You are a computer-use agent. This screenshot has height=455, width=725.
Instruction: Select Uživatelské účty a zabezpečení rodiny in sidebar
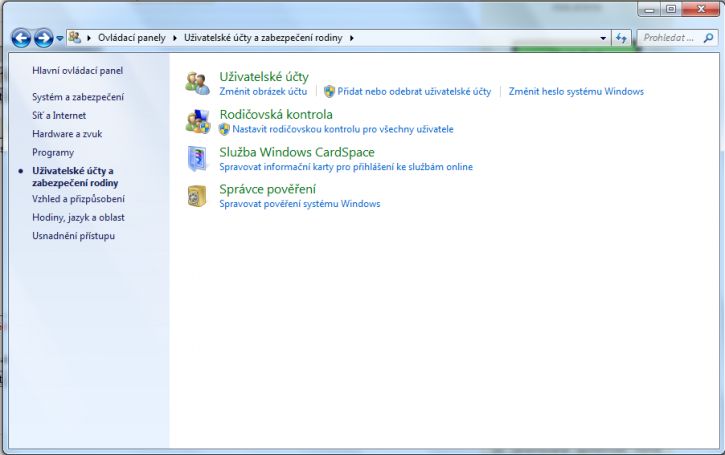[75, 177]
